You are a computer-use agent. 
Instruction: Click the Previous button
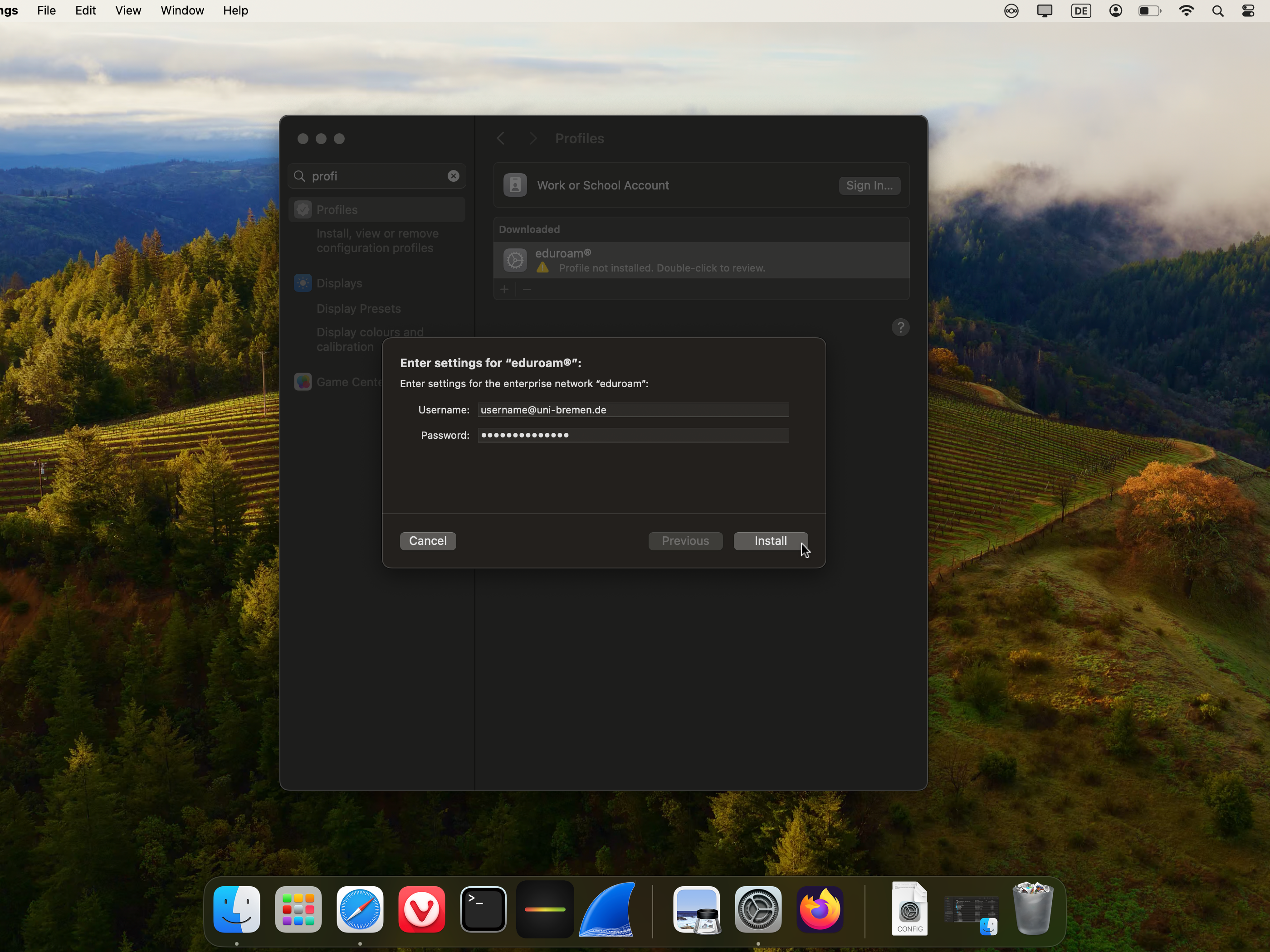[685, 540]
